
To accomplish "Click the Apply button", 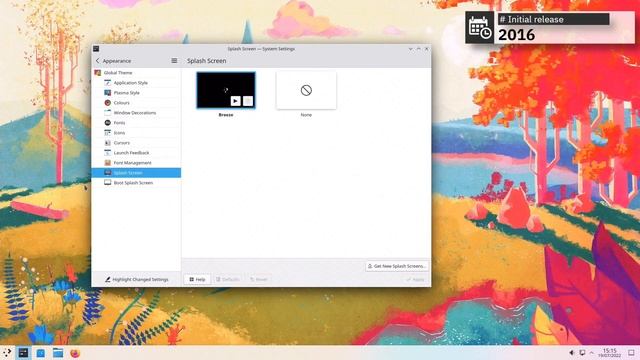I will pos(415,280).
